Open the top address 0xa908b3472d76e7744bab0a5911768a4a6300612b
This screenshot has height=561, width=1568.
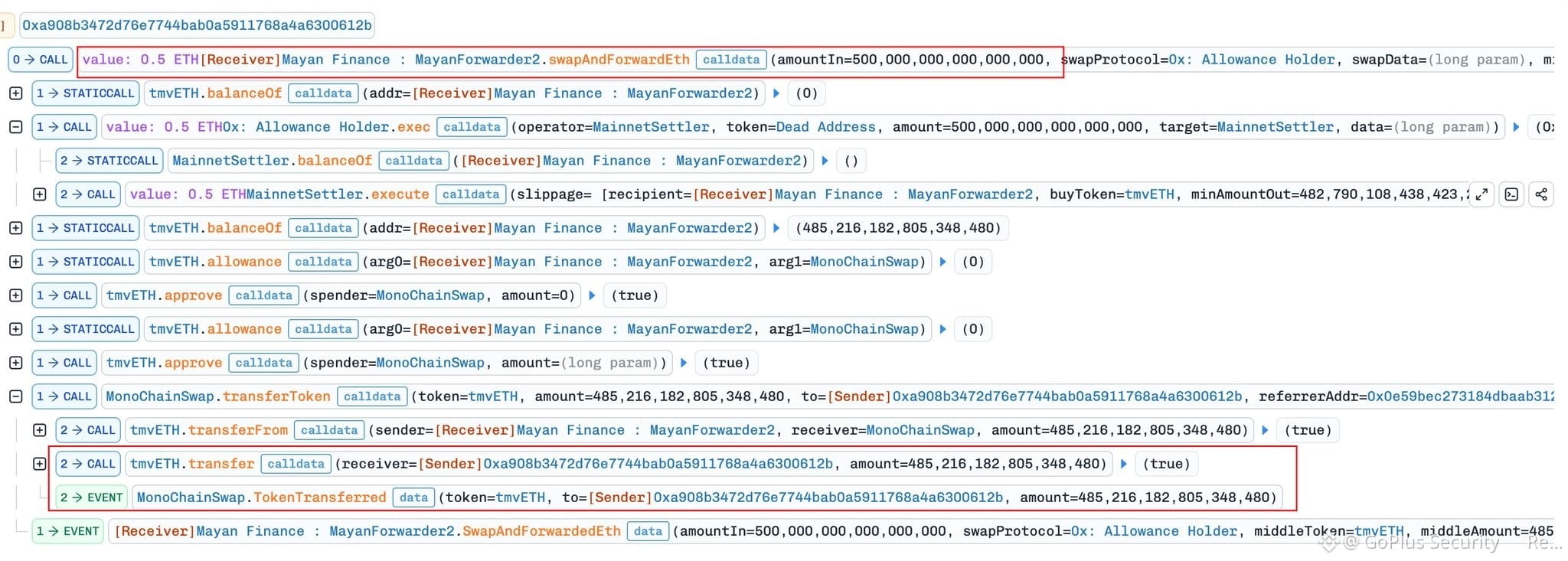(197, 25)
